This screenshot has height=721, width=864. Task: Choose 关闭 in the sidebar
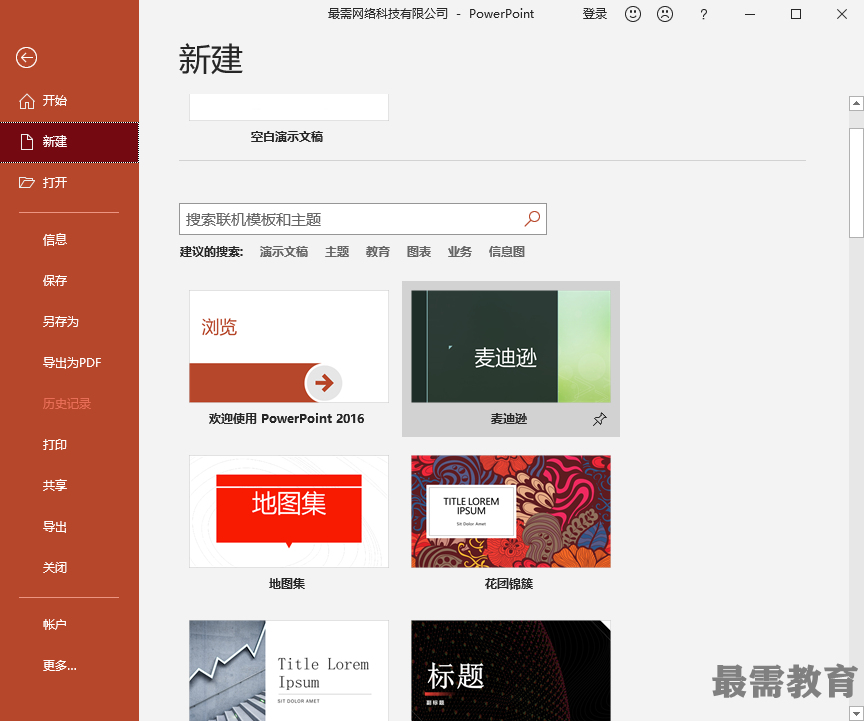click(55, 567)
